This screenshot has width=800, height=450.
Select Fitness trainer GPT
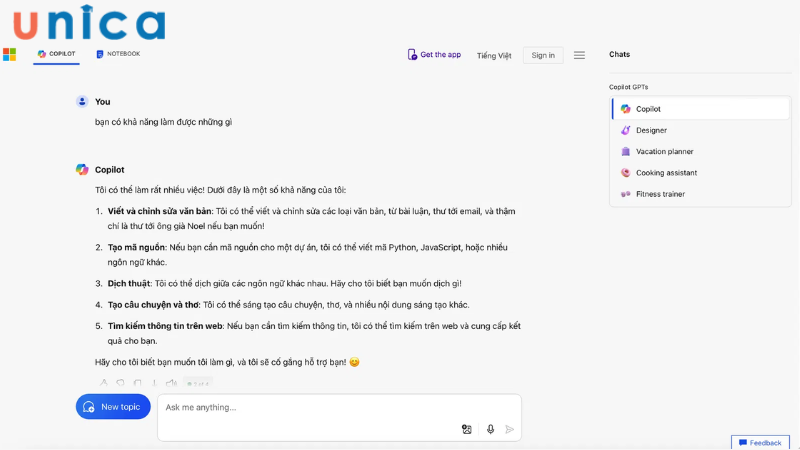(x=660, y=194)
